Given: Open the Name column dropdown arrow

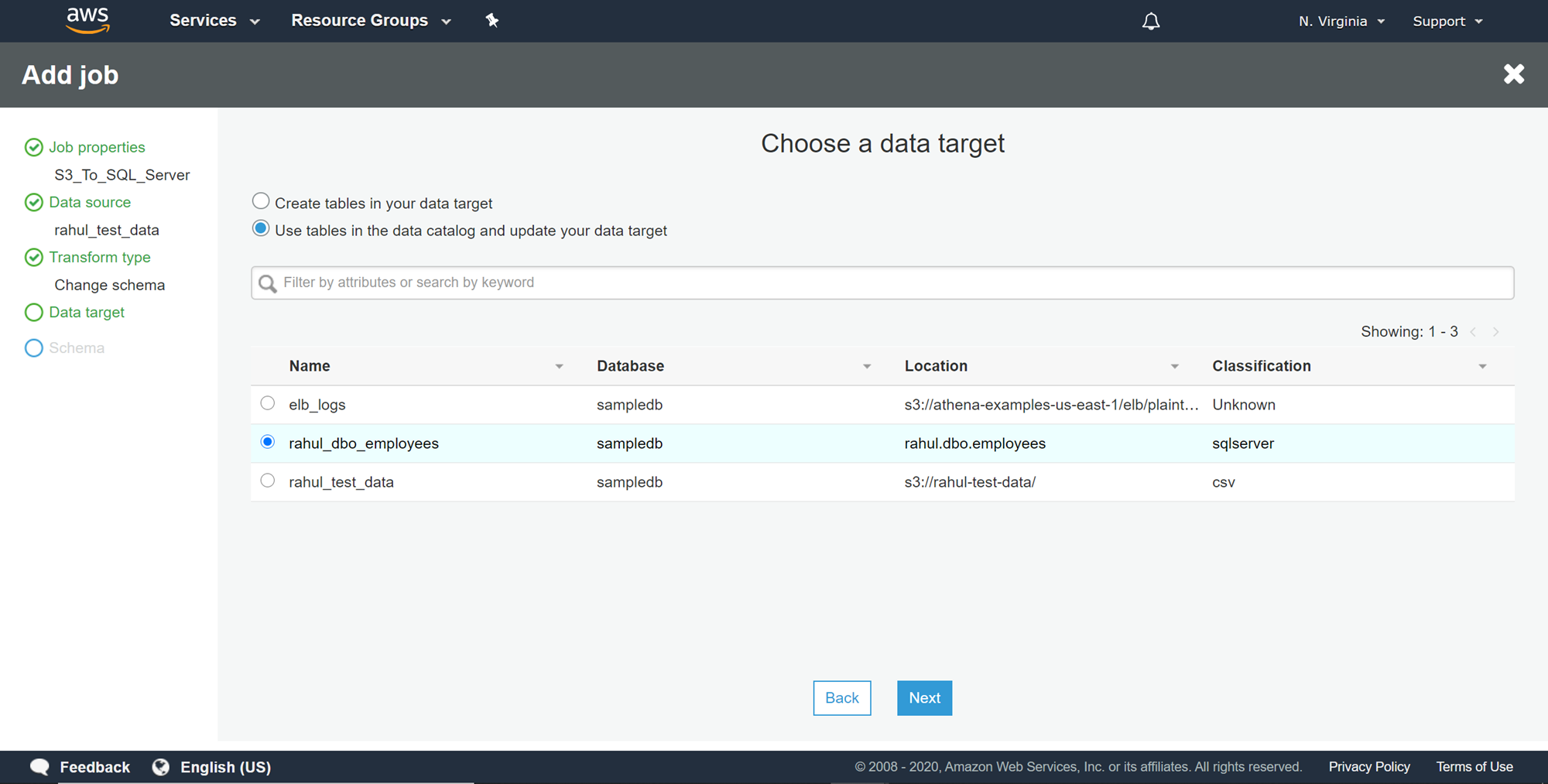Looking at the screenshot, I should point(559,367).
